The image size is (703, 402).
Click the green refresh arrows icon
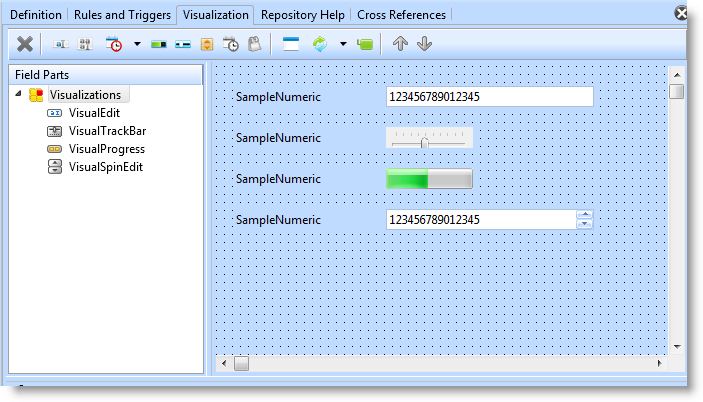[x=320, y=44]
